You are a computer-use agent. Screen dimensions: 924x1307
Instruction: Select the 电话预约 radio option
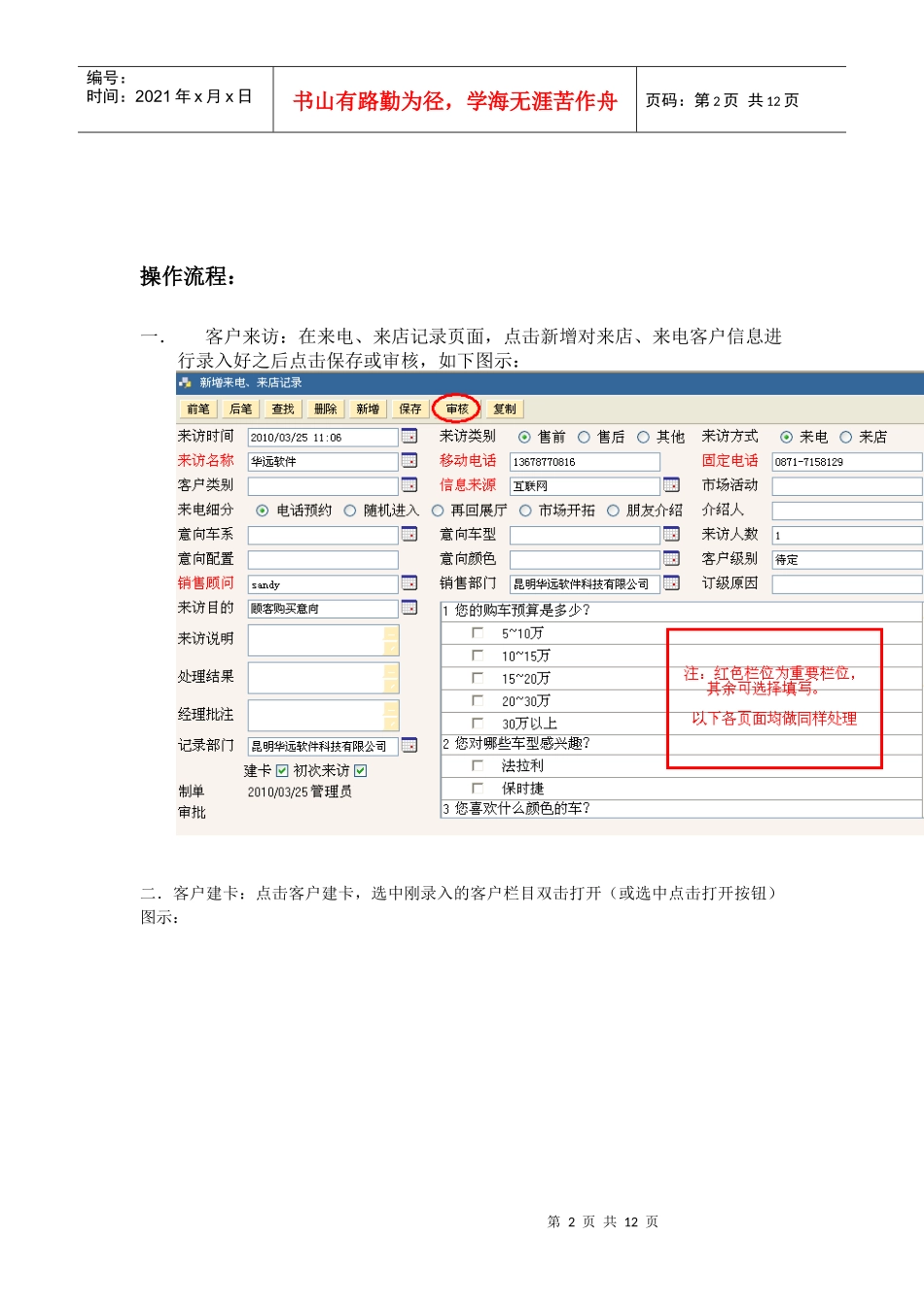pos(263,511)
